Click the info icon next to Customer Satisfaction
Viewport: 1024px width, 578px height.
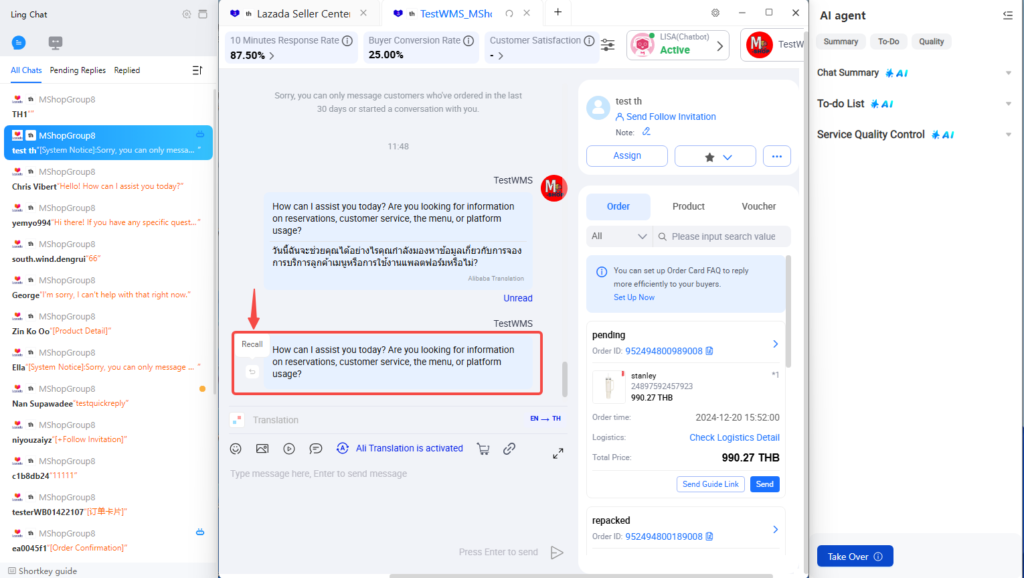[x=589, y=40]
